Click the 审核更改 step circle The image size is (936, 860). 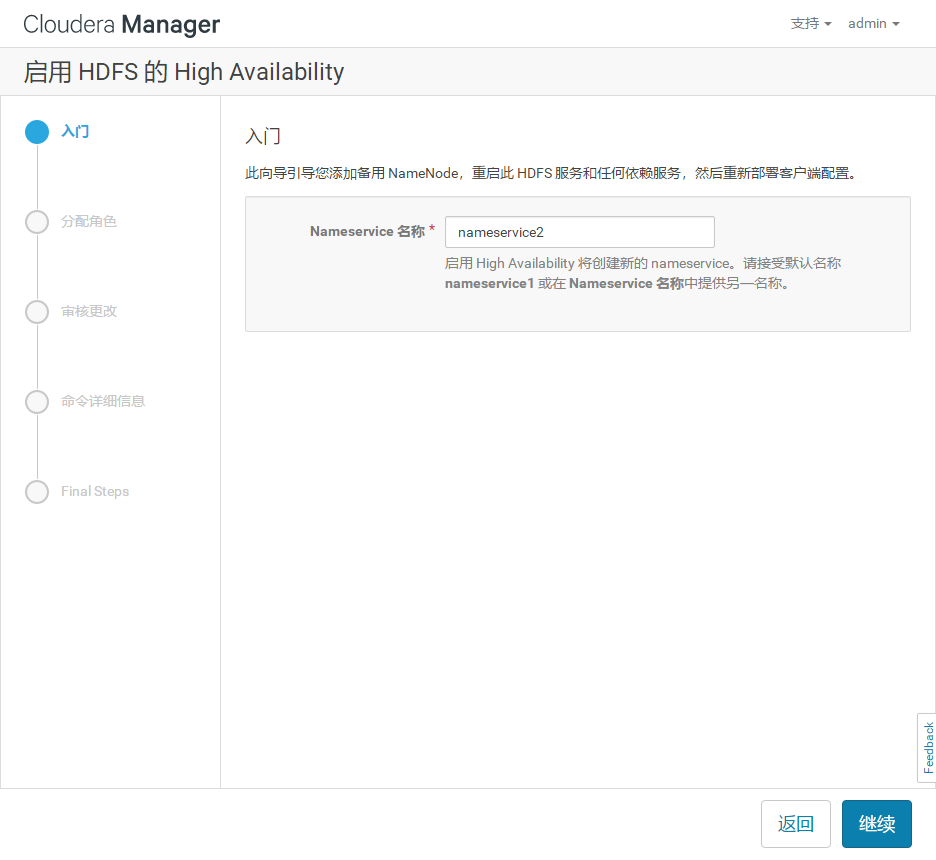37,312
